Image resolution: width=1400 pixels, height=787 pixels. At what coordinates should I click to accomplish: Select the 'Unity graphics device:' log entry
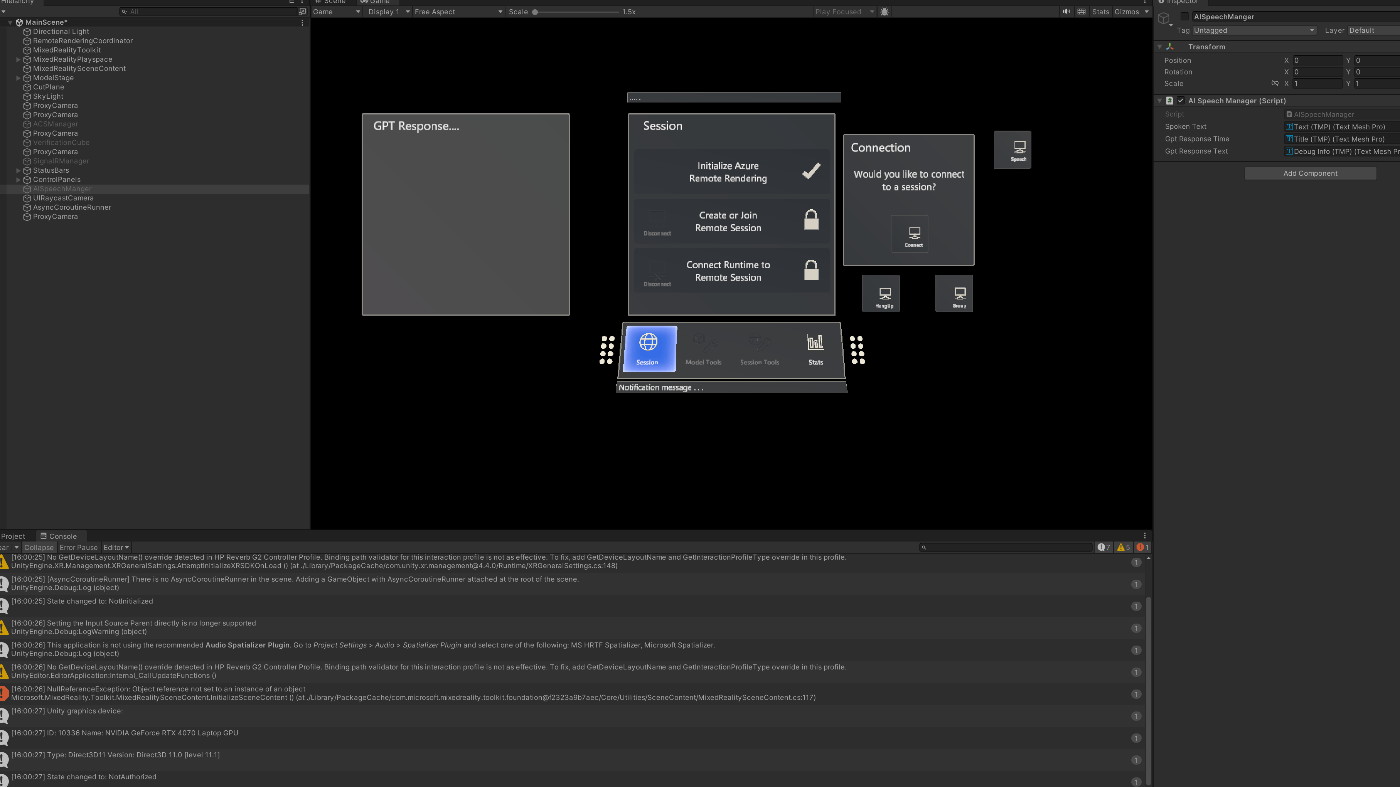click(573, 715)
